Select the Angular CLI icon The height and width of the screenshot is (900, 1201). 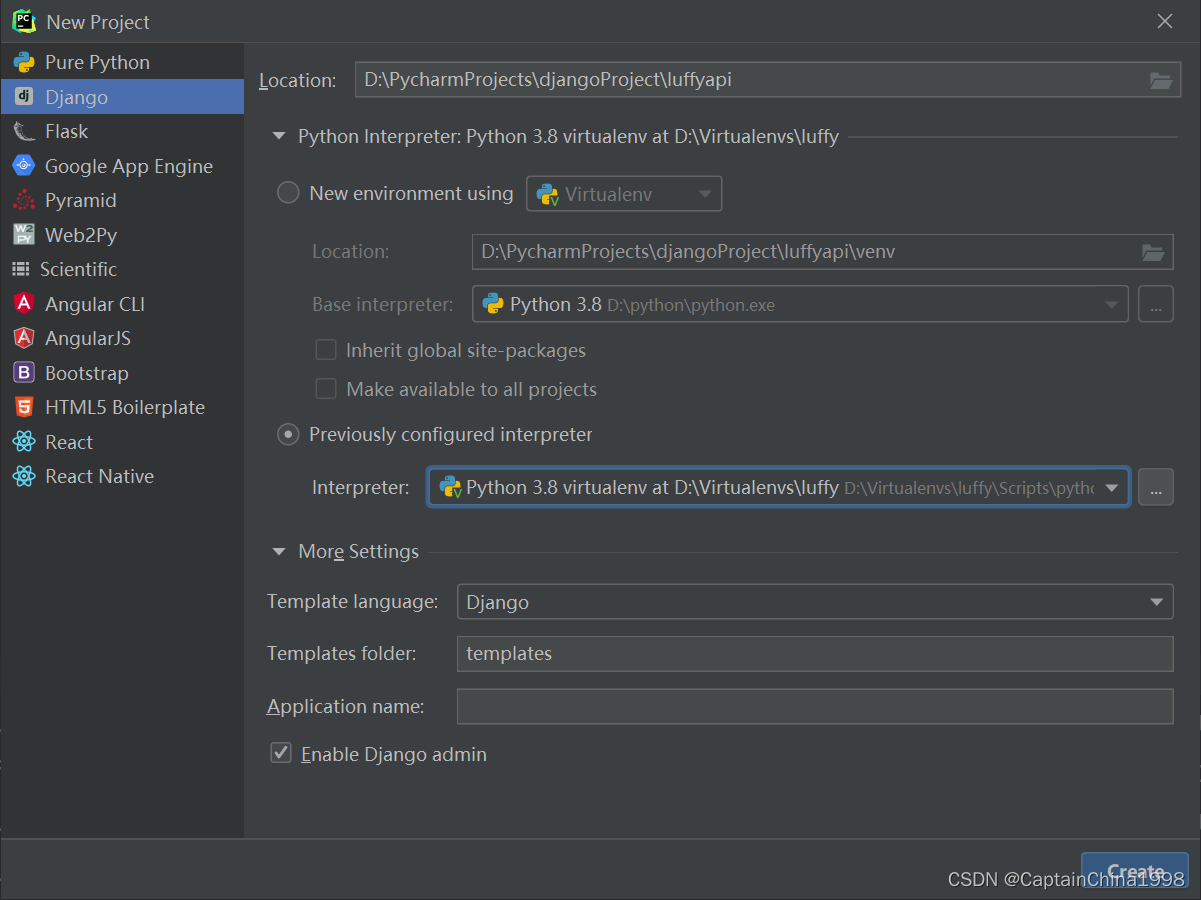(x=24, y=304)
